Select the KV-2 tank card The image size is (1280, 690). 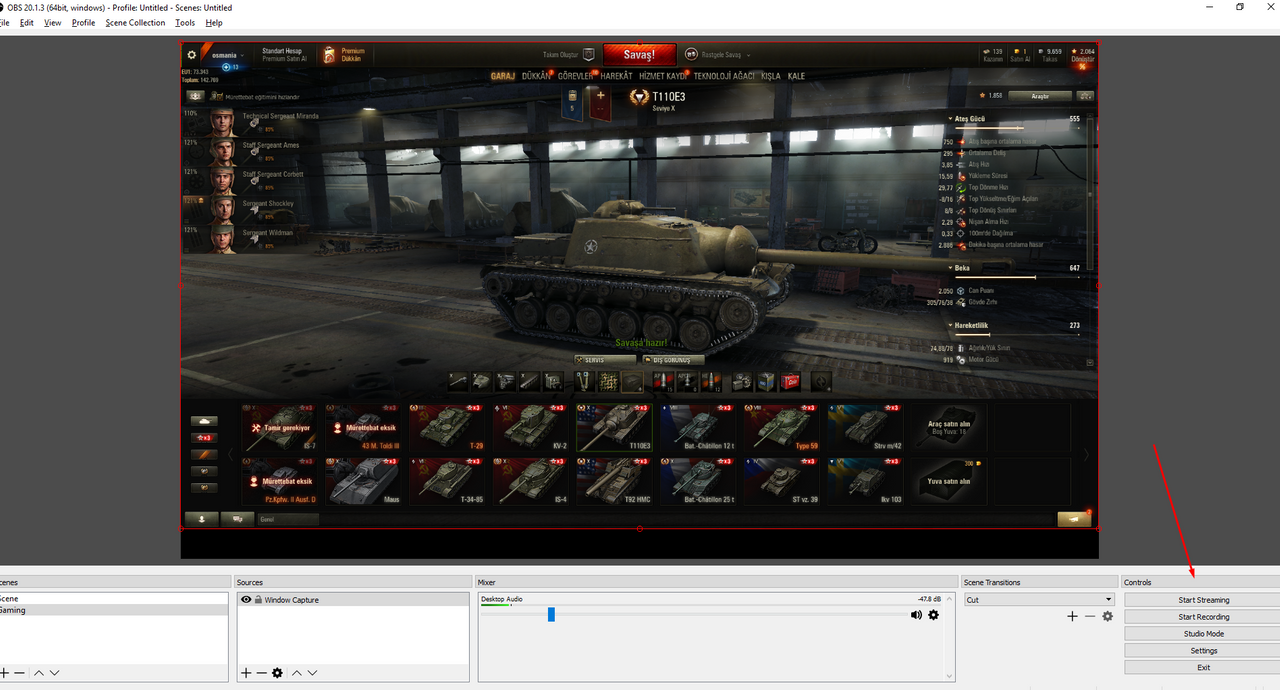531,427
